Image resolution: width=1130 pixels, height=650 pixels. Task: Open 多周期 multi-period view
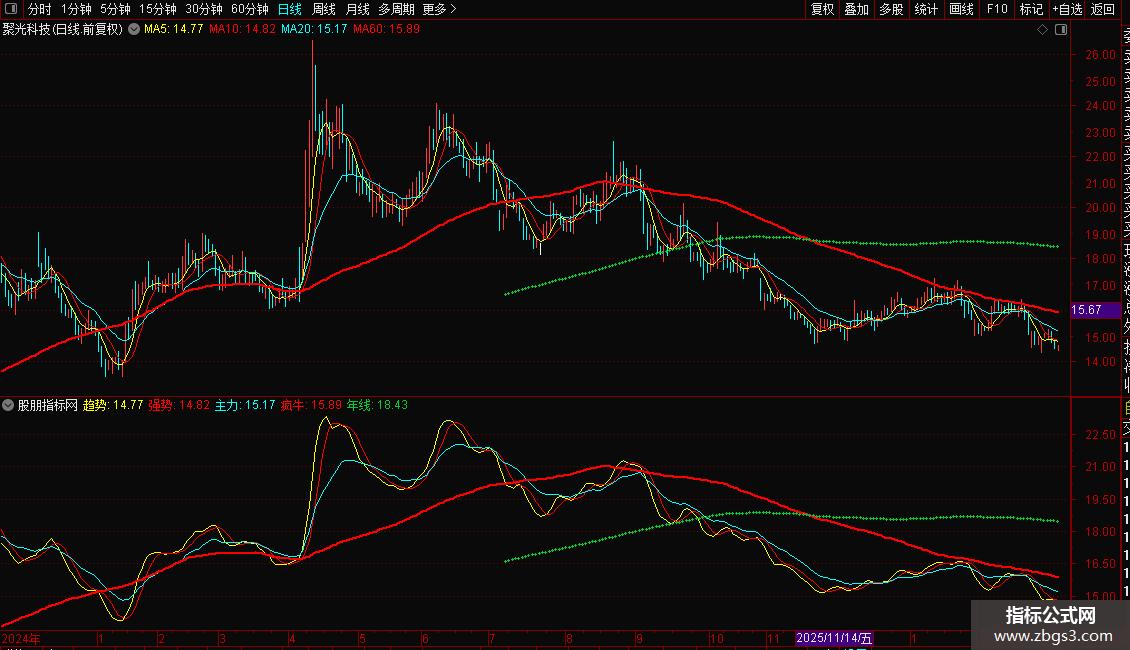pyautogui.click(x=396, y=9)
